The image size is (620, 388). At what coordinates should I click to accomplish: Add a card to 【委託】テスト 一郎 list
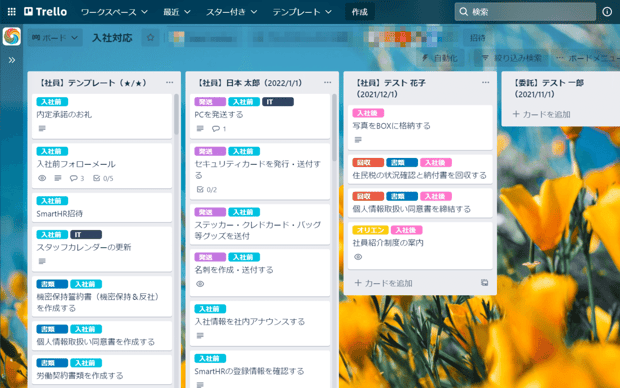point(541,114)
